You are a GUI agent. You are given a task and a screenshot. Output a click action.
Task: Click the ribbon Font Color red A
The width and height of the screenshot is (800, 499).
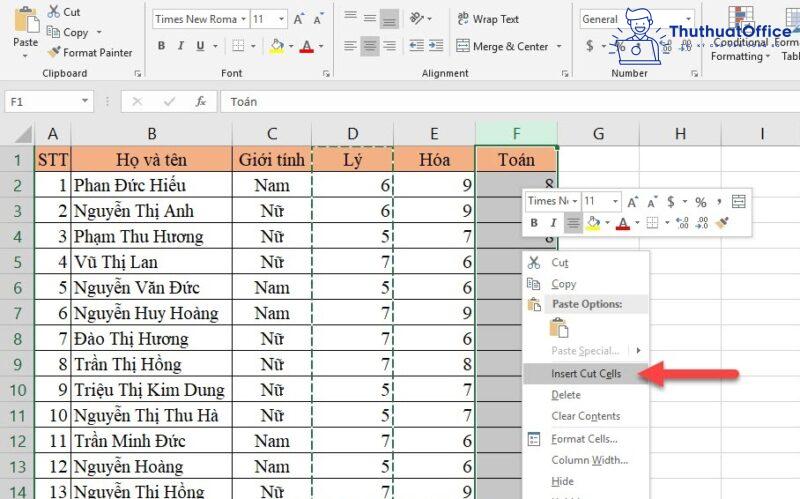point(307,46)
